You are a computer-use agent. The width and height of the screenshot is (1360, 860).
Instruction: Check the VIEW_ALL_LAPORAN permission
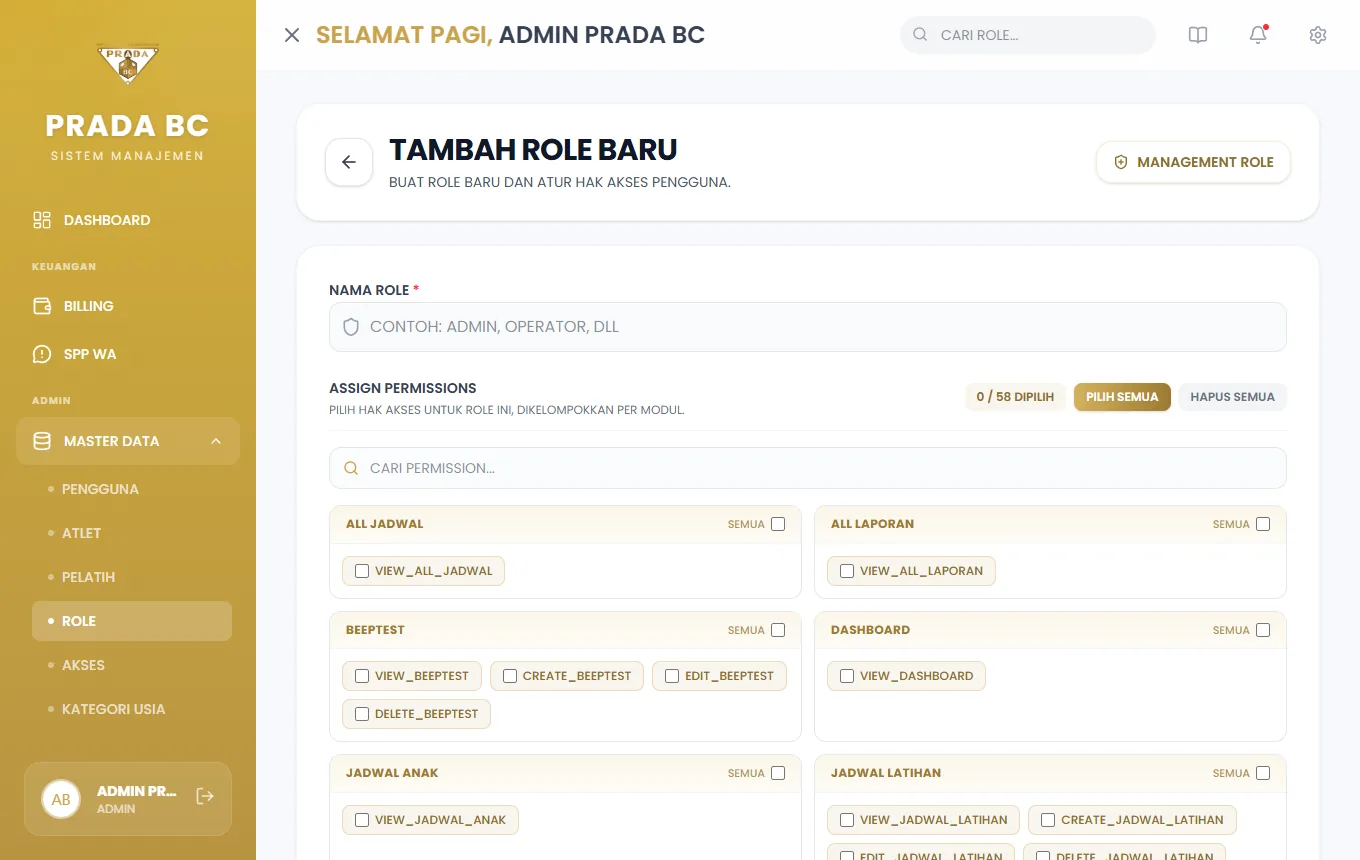click(x=847, y=571)
